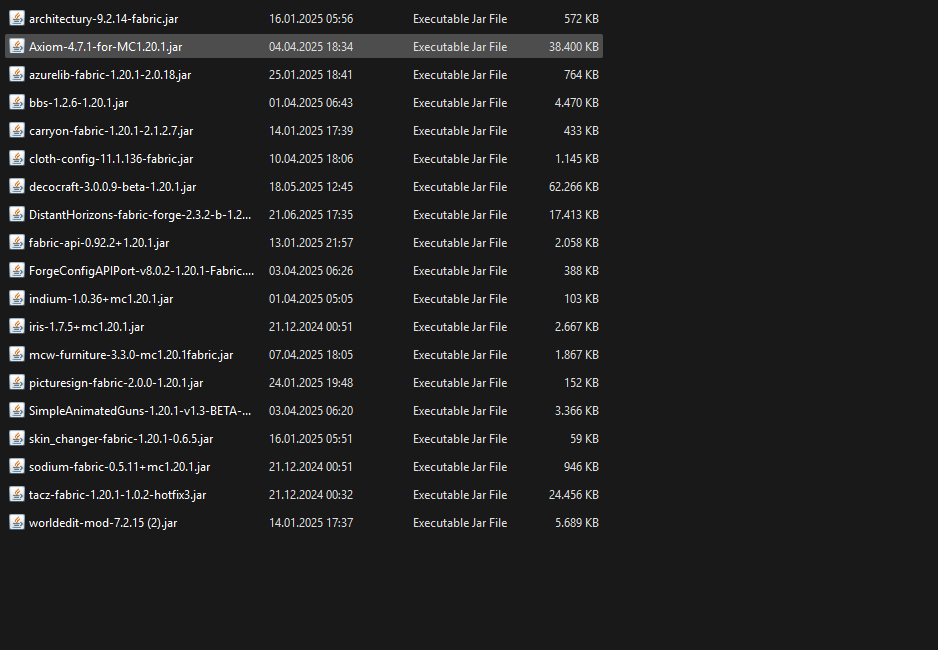Click the jar icon beside carryon-fabric-1.20.1-2.1.2.7.jar

point(17,130)
